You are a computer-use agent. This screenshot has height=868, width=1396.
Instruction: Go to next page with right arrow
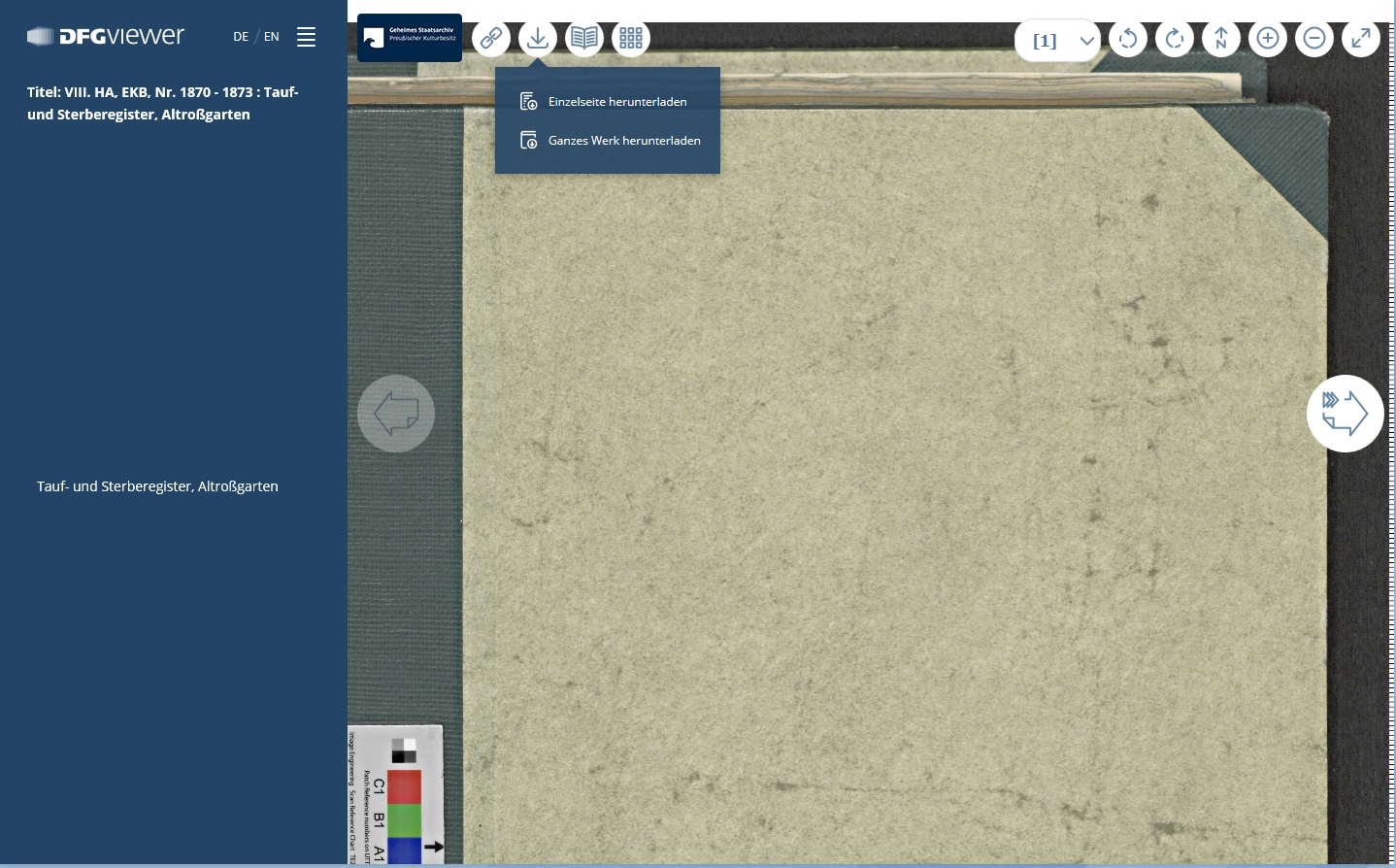point(1346,413)
